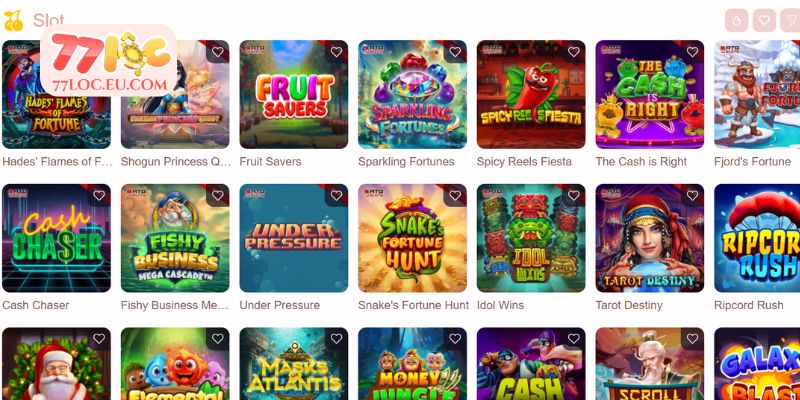Click the hot games flame icon
This screenshot has width=800, height=400.
click(x=736, y=20)
